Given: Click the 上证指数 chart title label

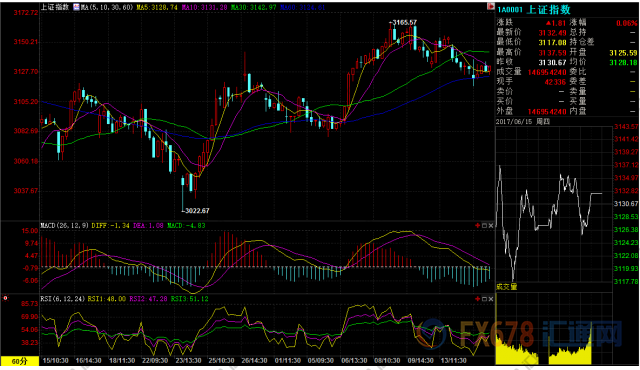Looking at the screenshot, I should [55, 7].
